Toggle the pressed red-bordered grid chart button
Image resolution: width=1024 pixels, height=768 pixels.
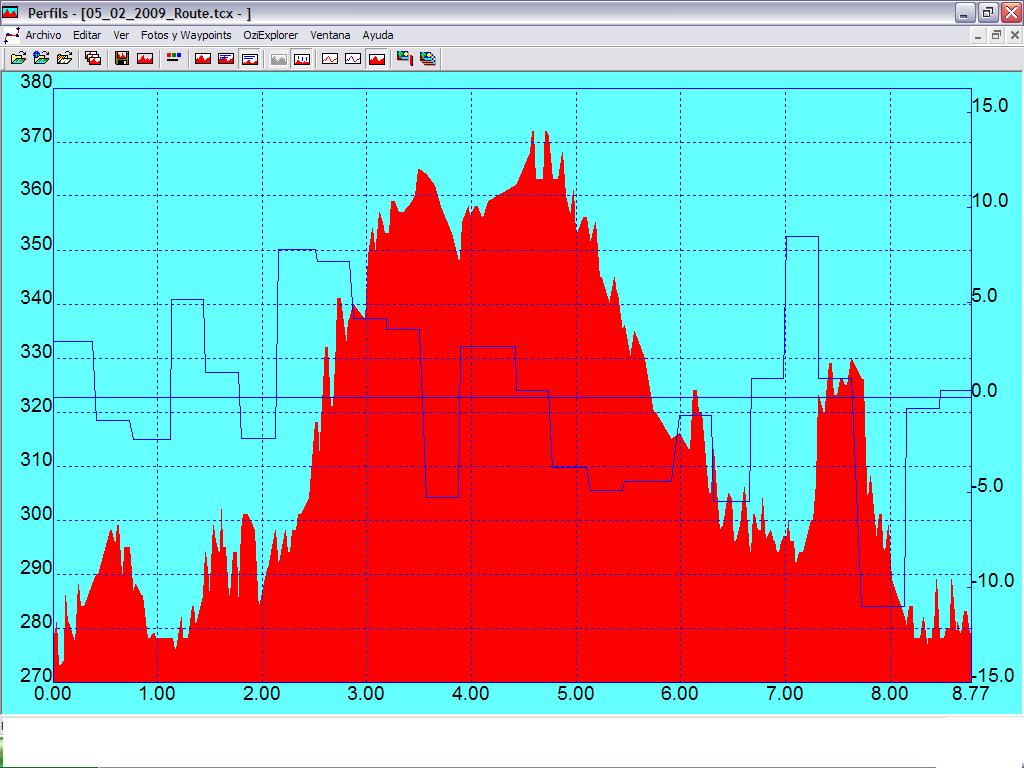pyautogui.click(x=301, y=59)
